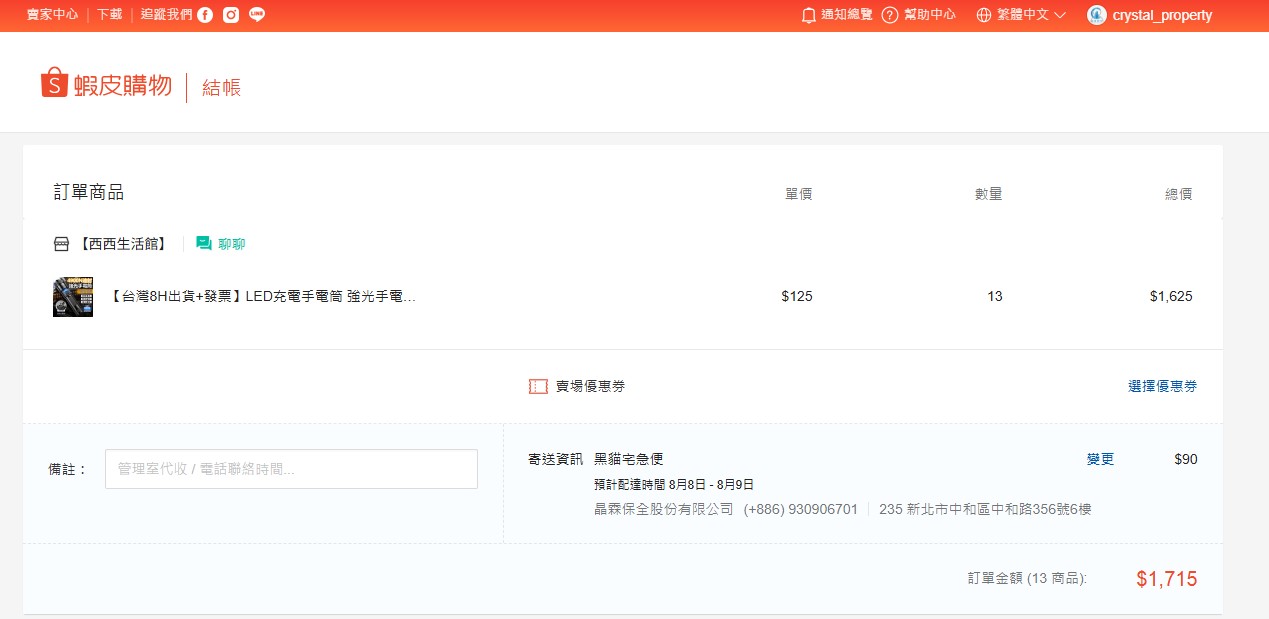Viewport: 1269px width, 619px height.
Task: Click the LED flashlight product thumbnail
Action: [73, 297]
